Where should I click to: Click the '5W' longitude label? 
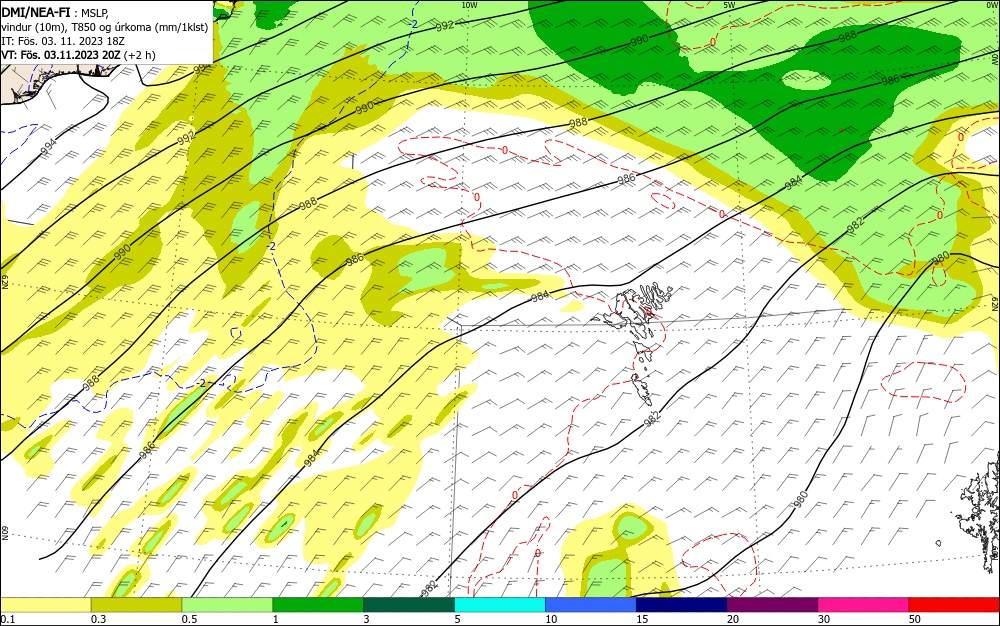tap(729, 5)
